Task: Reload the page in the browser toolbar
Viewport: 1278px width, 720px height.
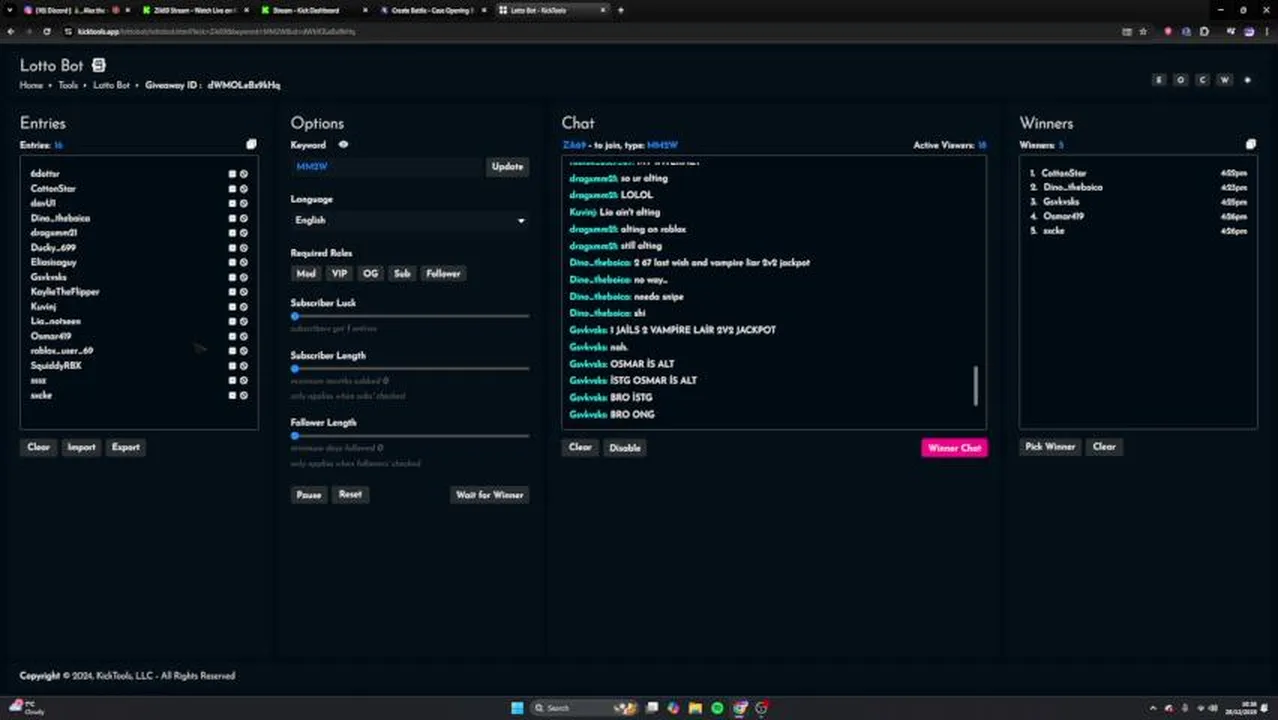Action: point(46,31)
